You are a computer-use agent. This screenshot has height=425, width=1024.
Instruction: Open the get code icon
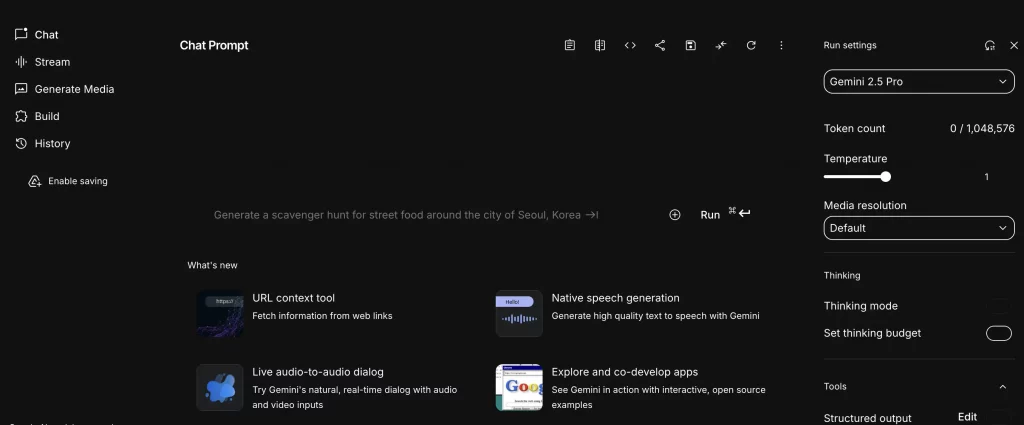pos(630,45)
